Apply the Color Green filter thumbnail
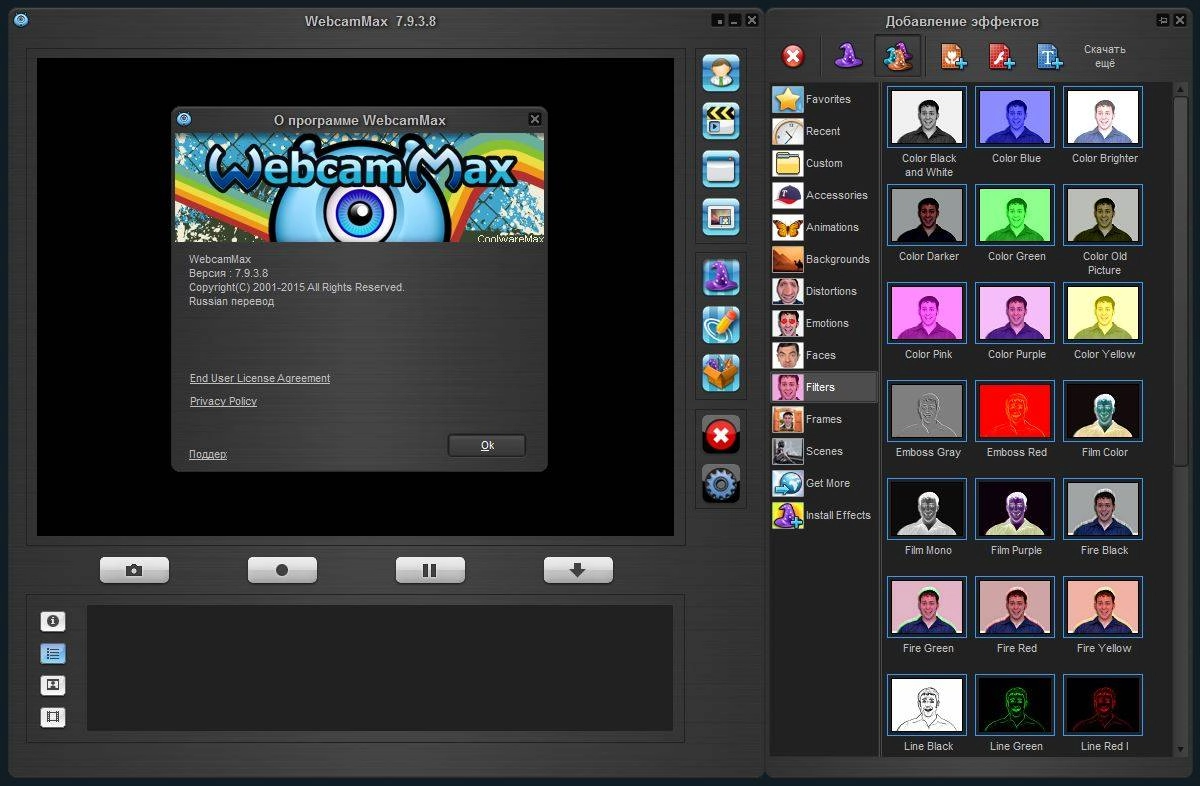 [x=1016, y=215]
